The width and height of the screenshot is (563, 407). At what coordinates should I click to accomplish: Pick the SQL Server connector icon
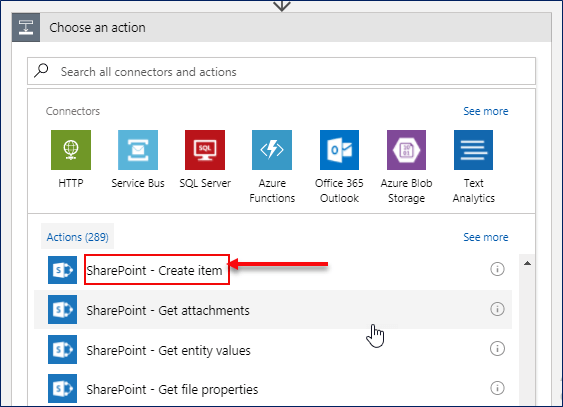(x=205, y=150)
